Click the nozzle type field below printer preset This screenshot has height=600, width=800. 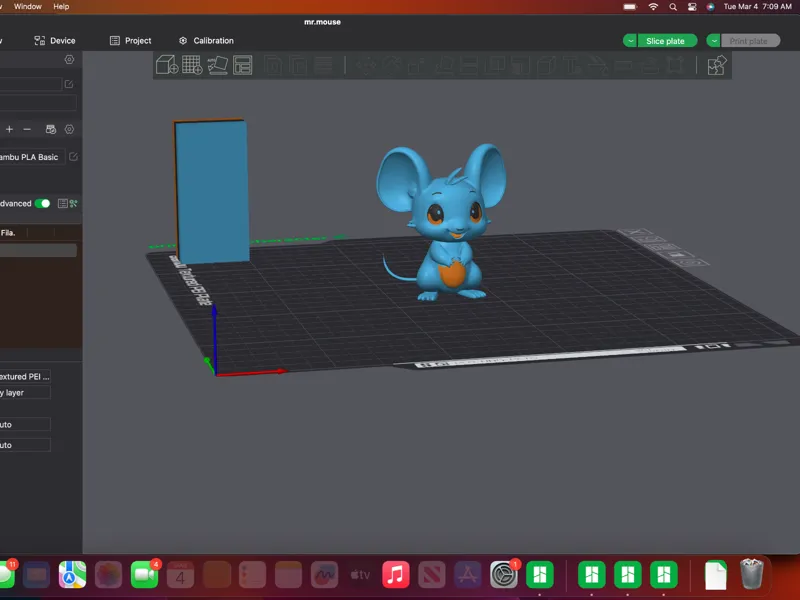pyautogui.click(x=38, y=103)
